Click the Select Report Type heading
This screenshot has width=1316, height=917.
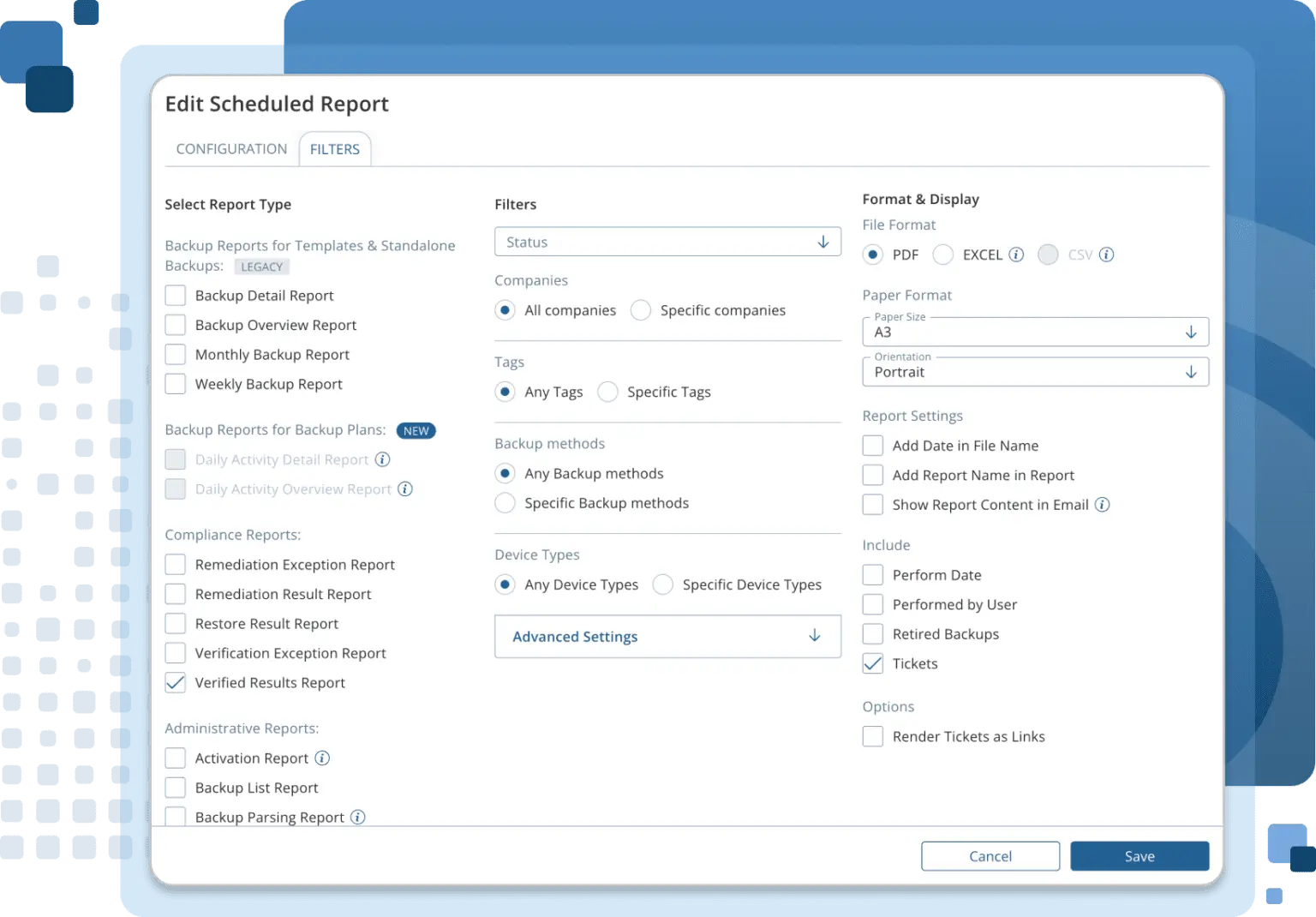point(228,204)
